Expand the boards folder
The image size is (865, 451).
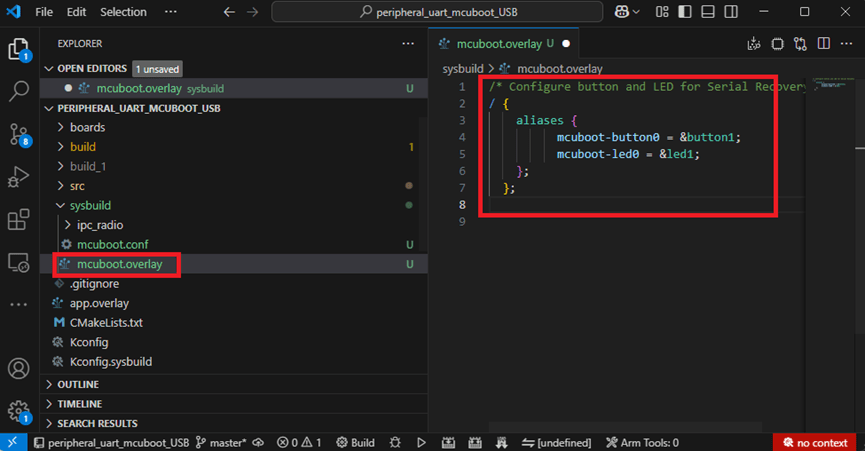tap(87, 127)
